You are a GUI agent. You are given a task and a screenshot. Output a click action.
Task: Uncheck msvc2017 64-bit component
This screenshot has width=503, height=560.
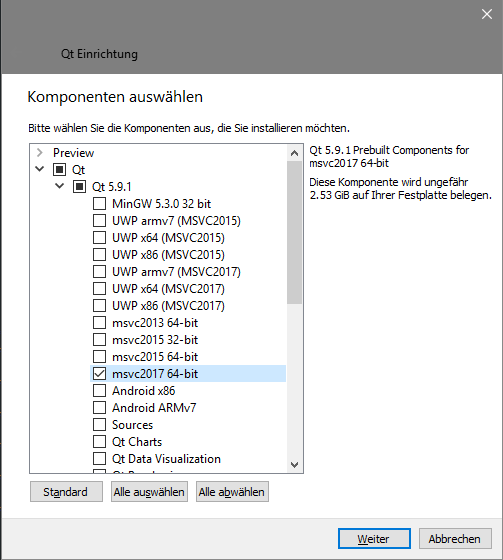pyautogui.click(x=99, y=374)
